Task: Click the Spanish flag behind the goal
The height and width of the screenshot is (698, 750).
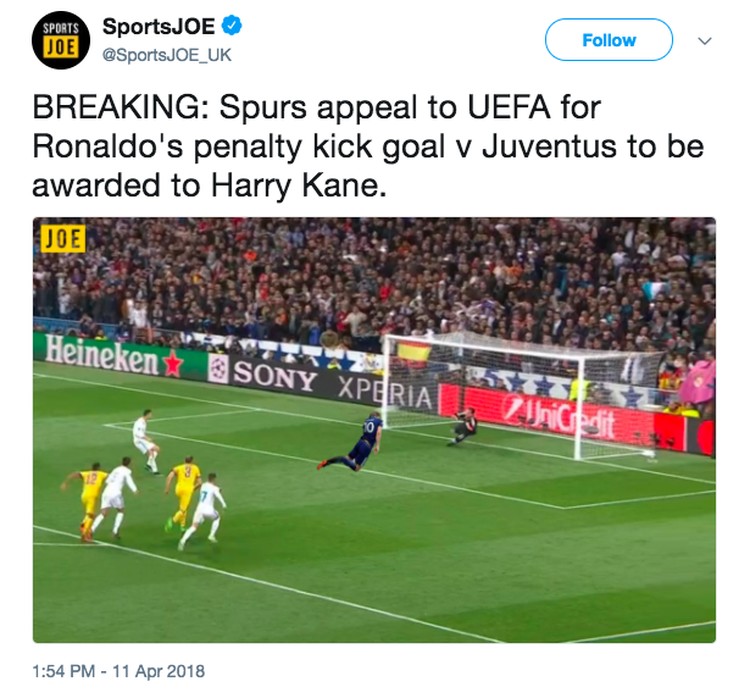Action: tap(414, 352)
